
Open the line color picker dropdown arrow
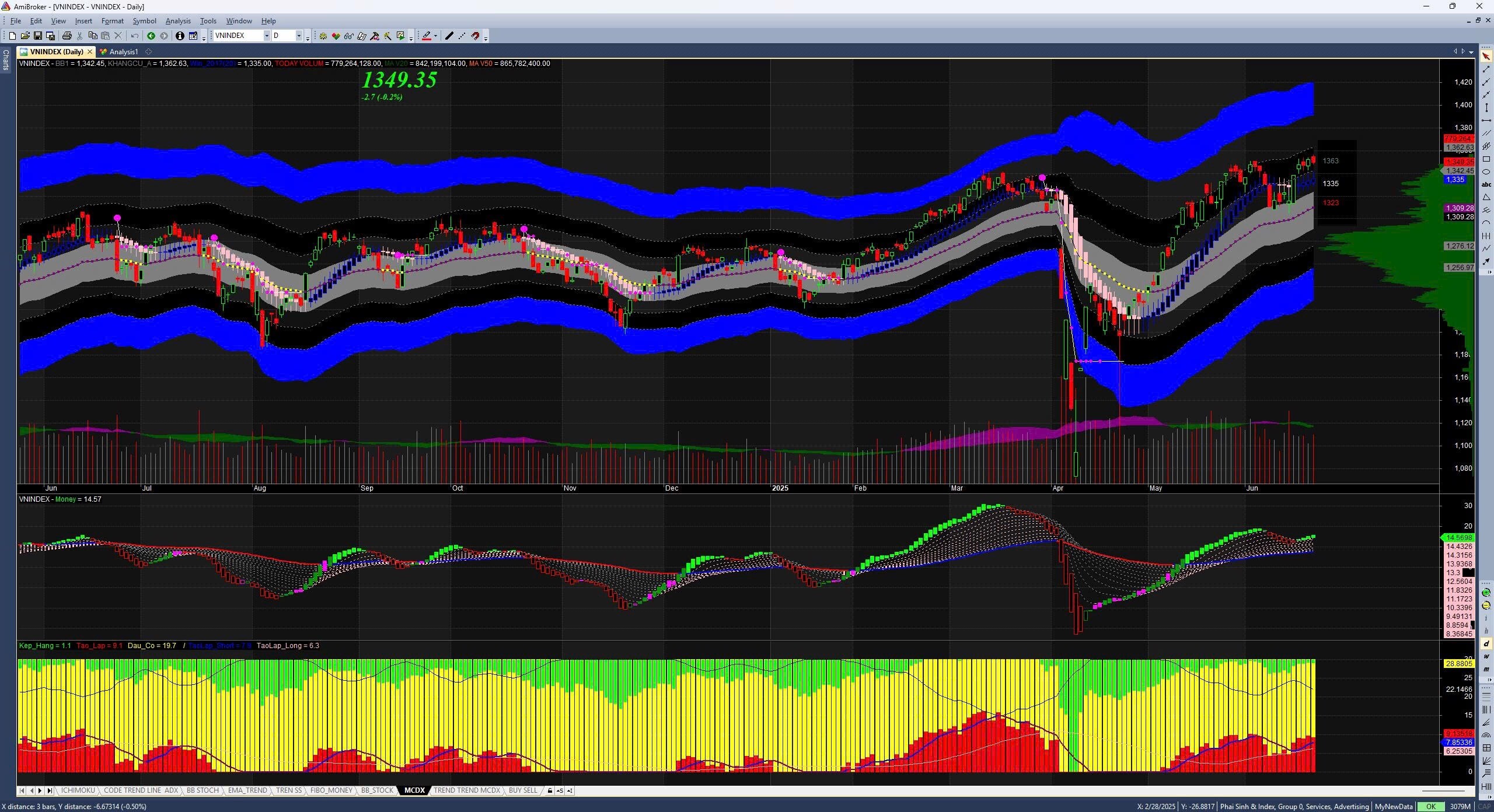tap(435, 36)
